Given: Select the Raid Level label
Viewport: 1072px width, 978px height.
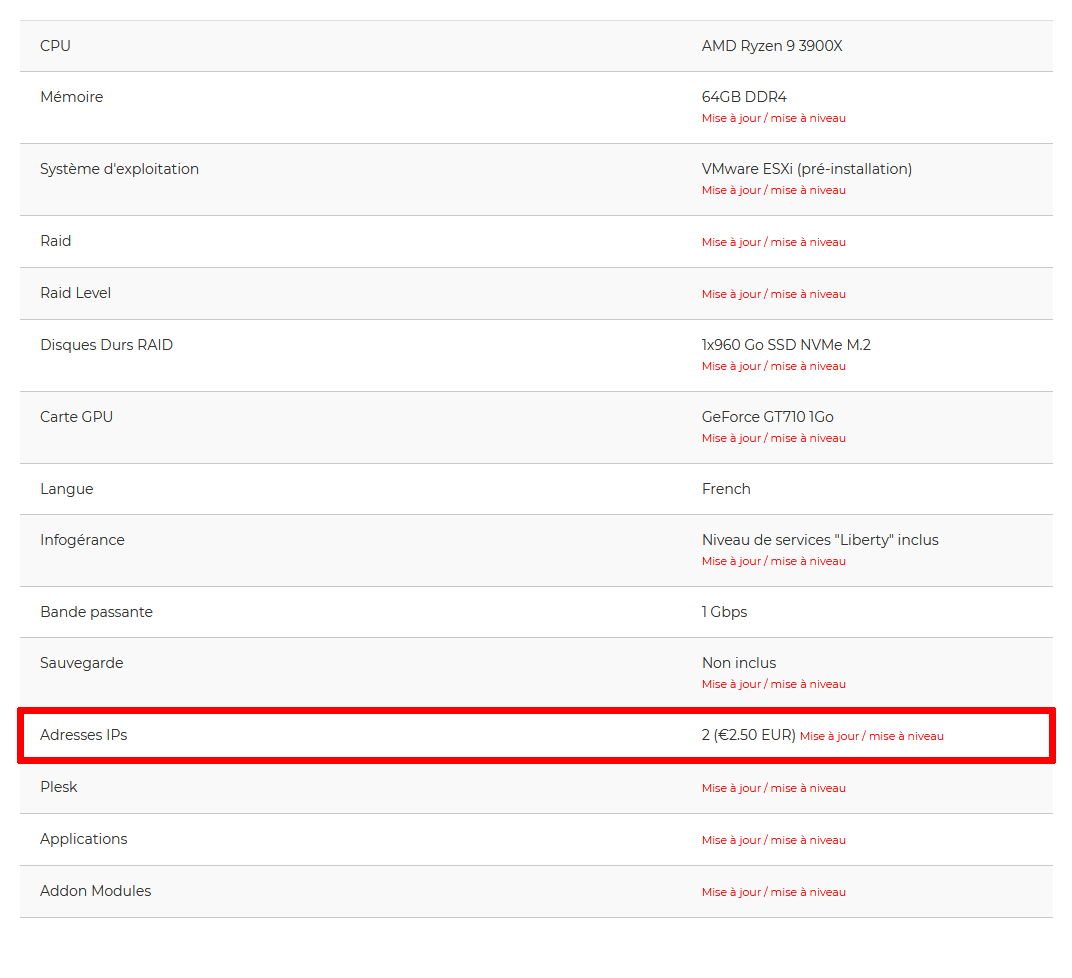Looking at the screenshot, I should click(75, 293).
